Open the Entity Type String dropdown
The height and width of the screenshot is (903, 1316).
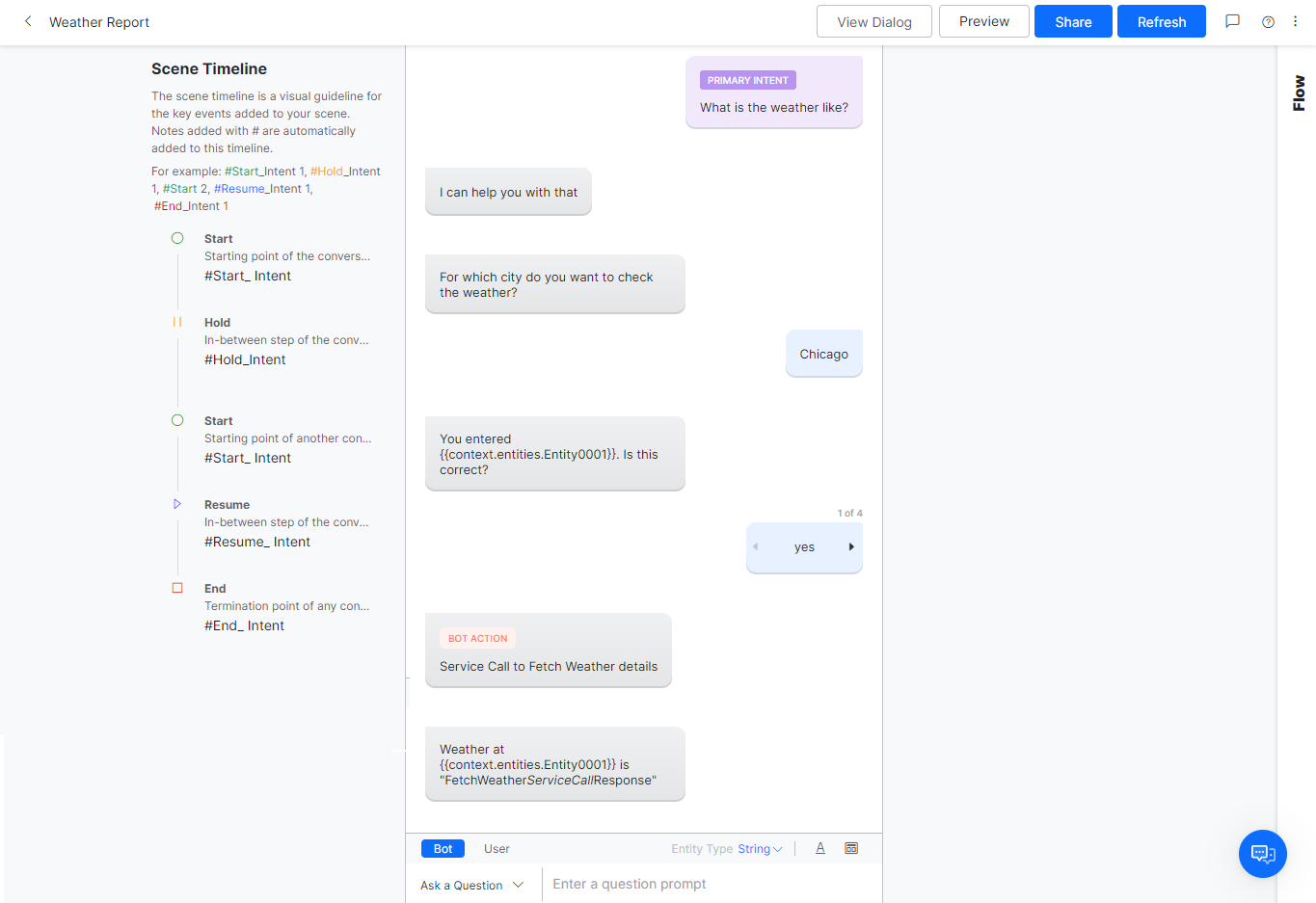tap(760, 848)
